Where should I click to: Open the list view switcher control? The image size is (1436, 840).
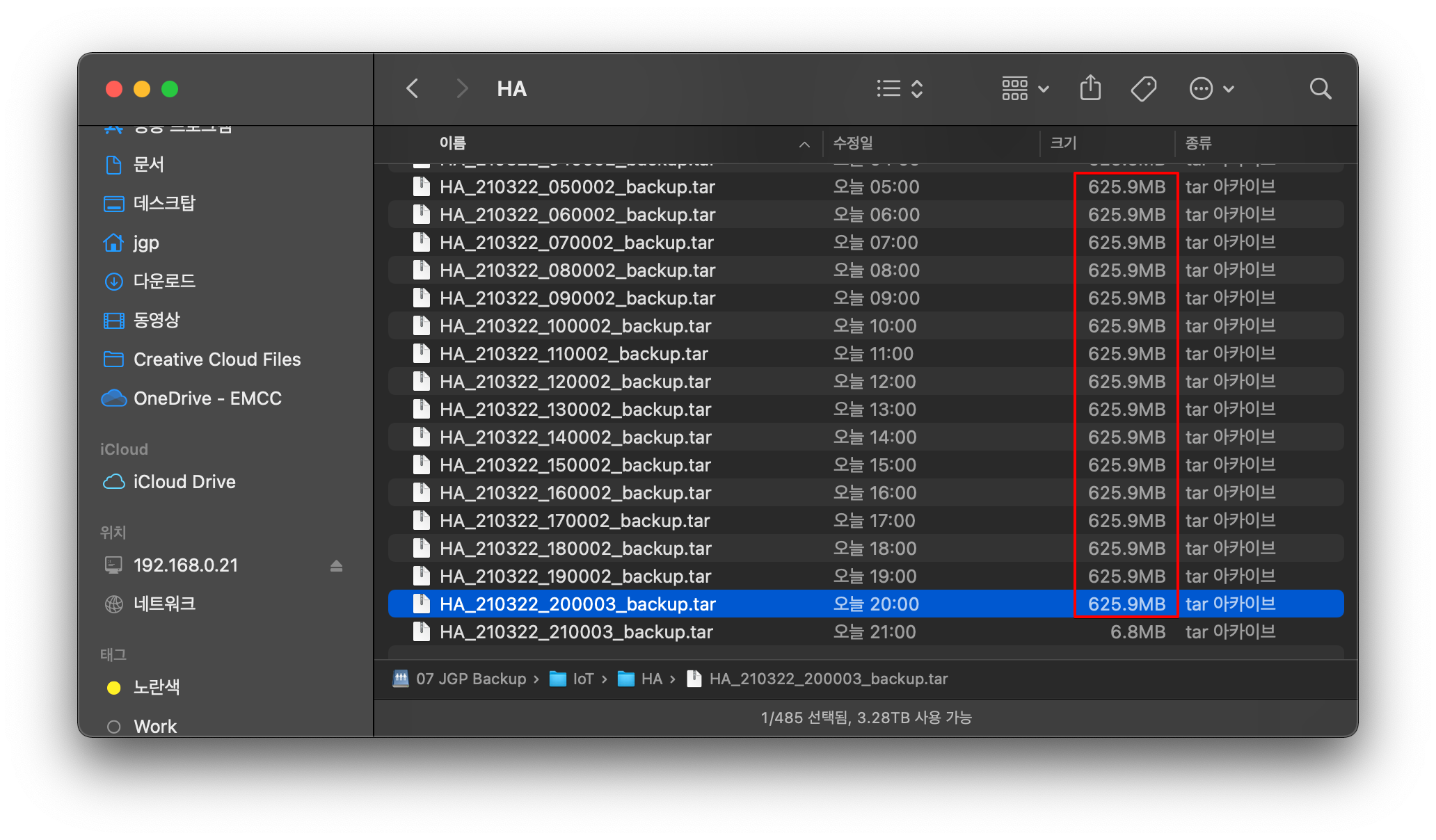900,89
